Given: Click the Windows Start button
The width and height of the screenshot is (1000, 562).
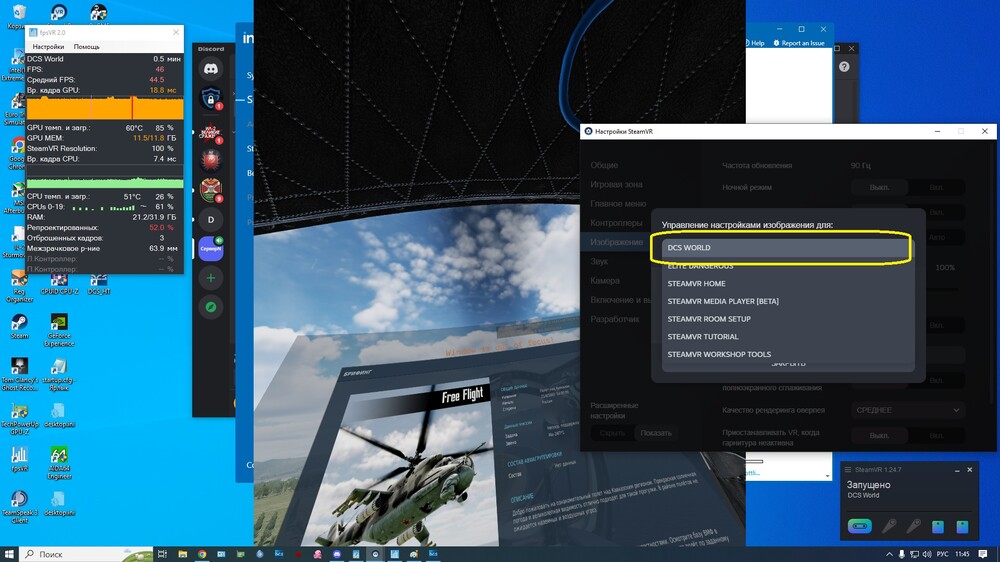Looking at the screenshot, I should pos(9,554).
